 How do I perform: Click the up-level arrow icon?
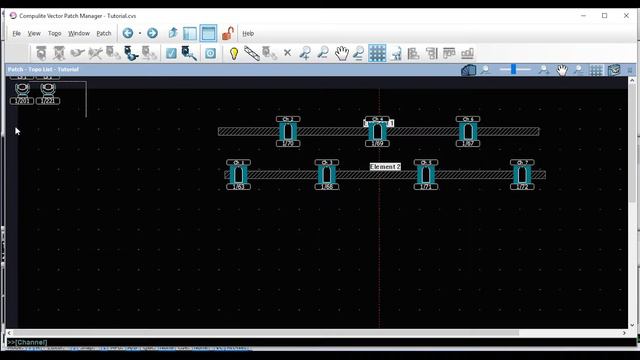172,33
